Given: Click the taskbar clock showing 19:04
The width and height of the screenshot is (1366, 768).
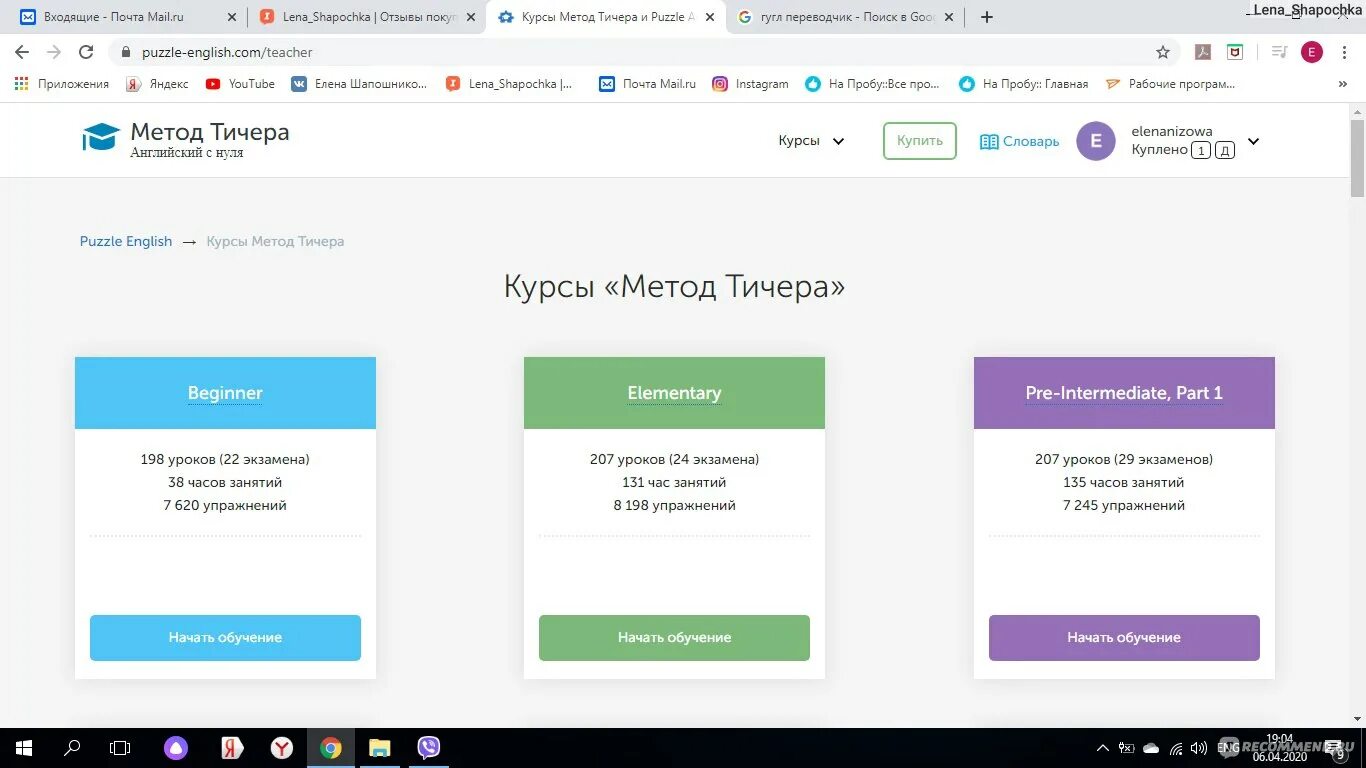Looking at the screenshot, I should [1279, 747].
